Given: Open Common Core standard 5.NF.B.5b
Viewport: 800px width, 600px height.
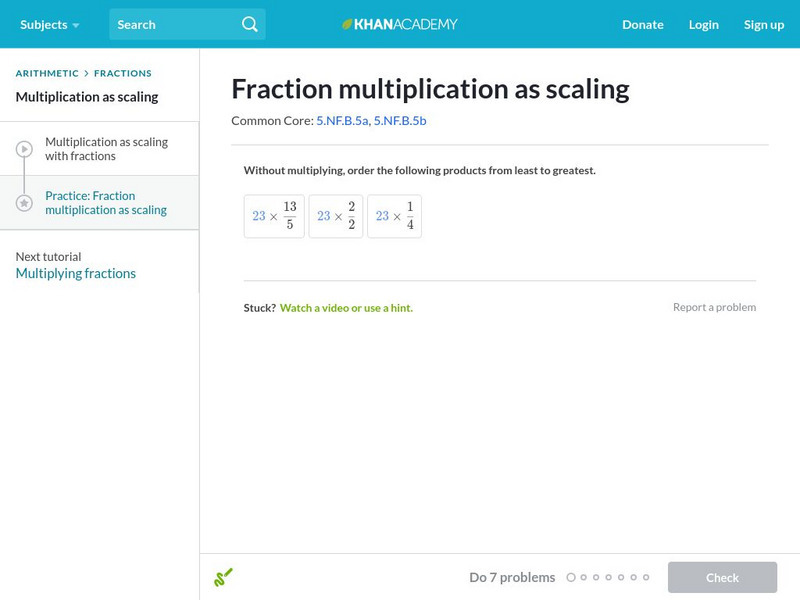Looking at the screenshot, I should pyautogui.click(x=400, y=120).
